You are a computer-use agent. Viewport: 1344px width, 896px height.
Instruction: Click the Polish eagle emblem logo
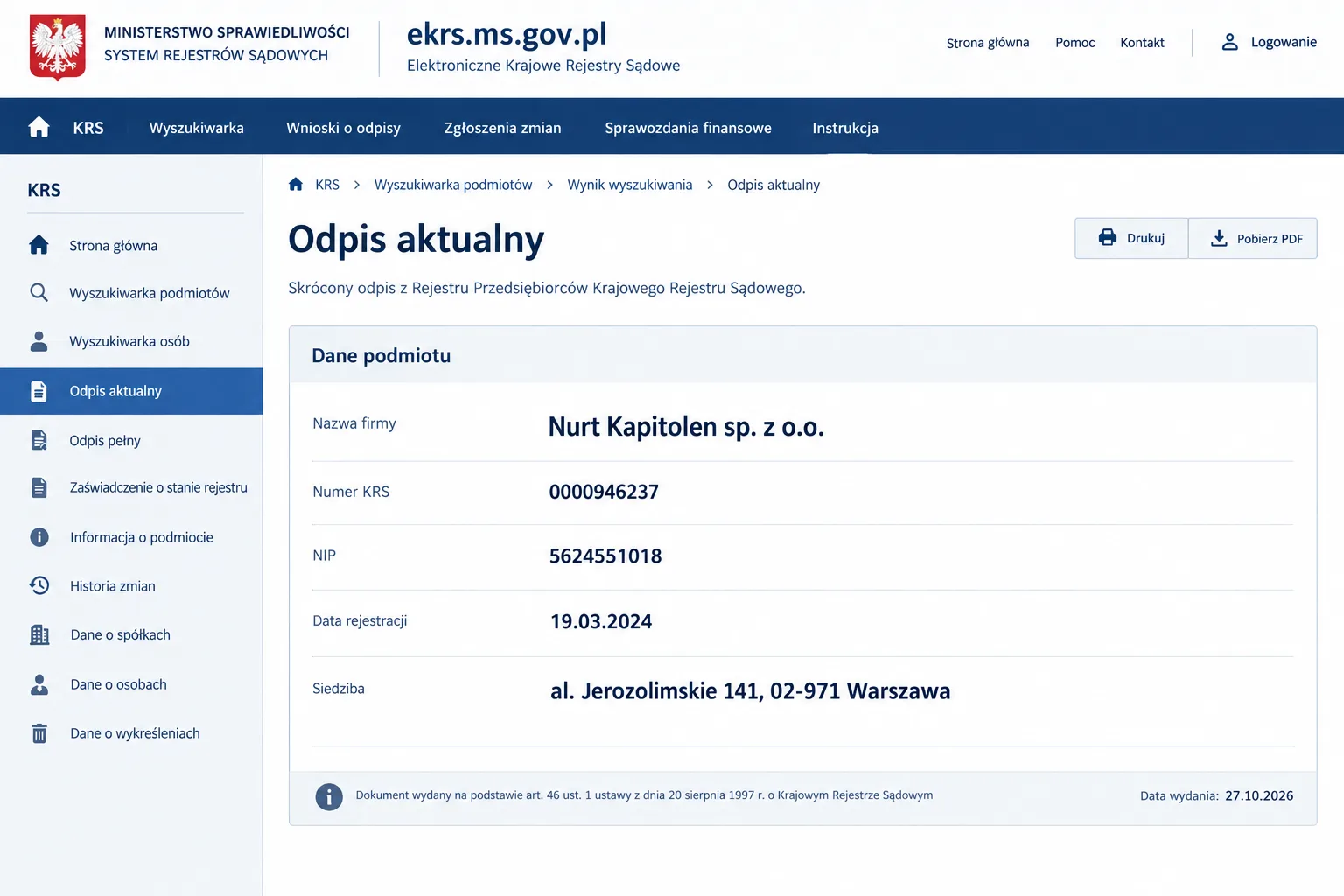coord(58,47)
